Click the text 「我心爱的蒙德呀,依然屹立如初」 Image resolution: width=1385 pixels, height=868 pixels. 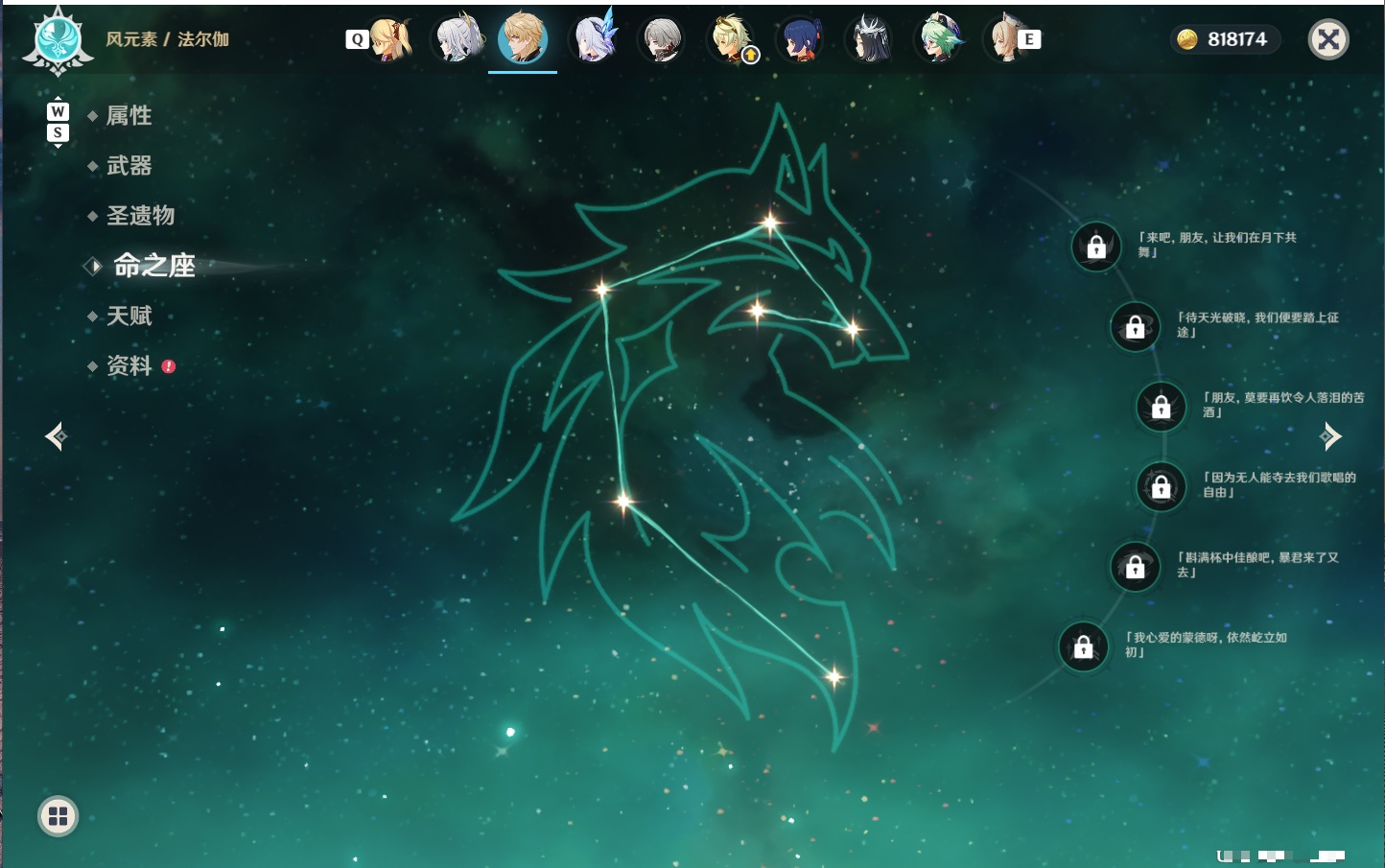1206,645
